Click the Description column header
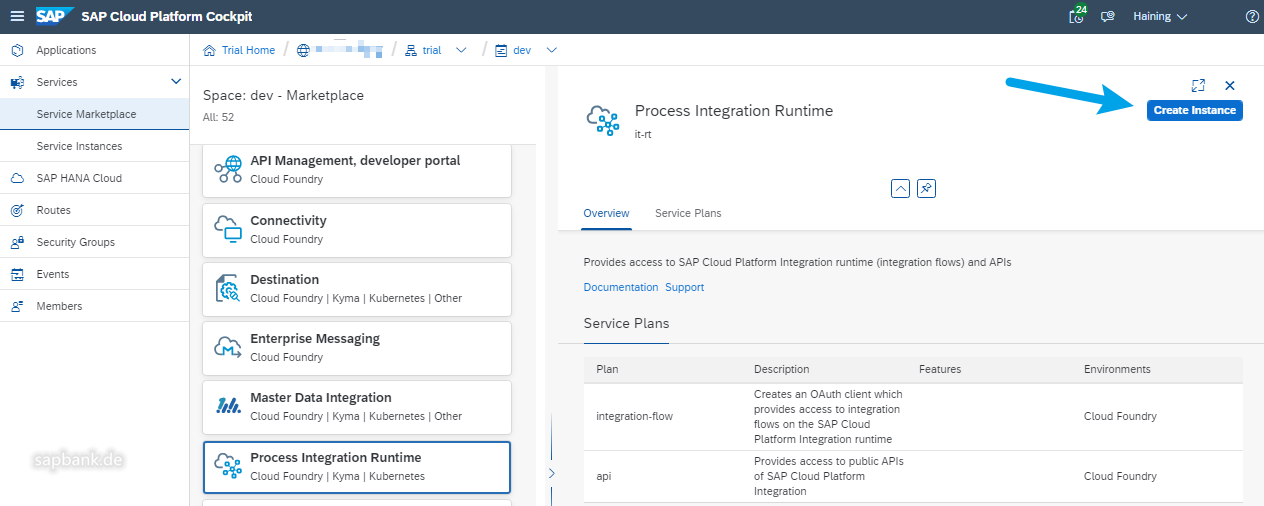 [x=782, y=369]
